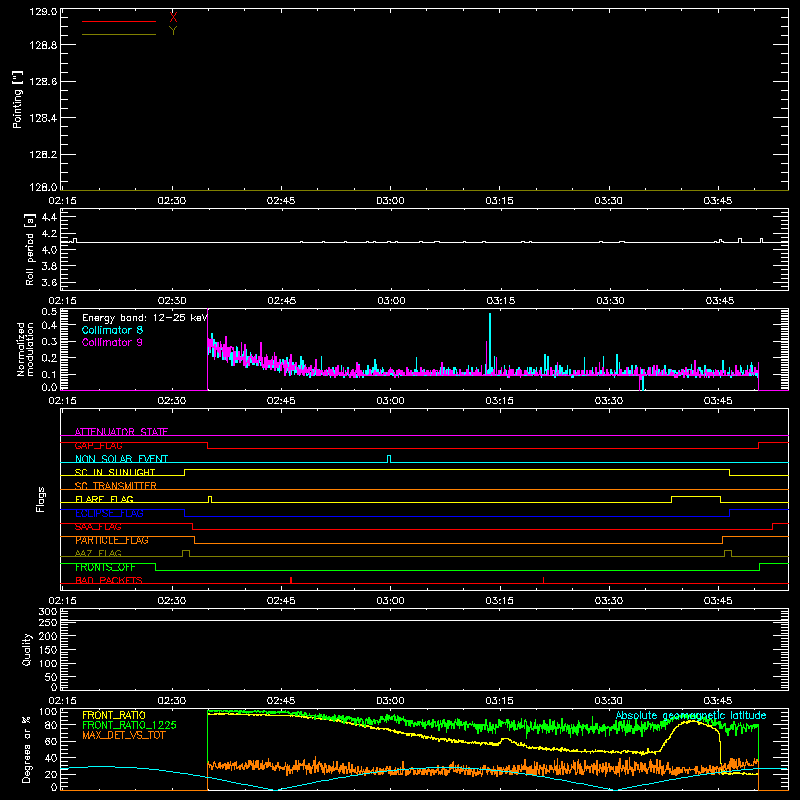Click the NON_SOLAR_EVENT flag label
Screen dimensions: 800x800
[121, 459]
